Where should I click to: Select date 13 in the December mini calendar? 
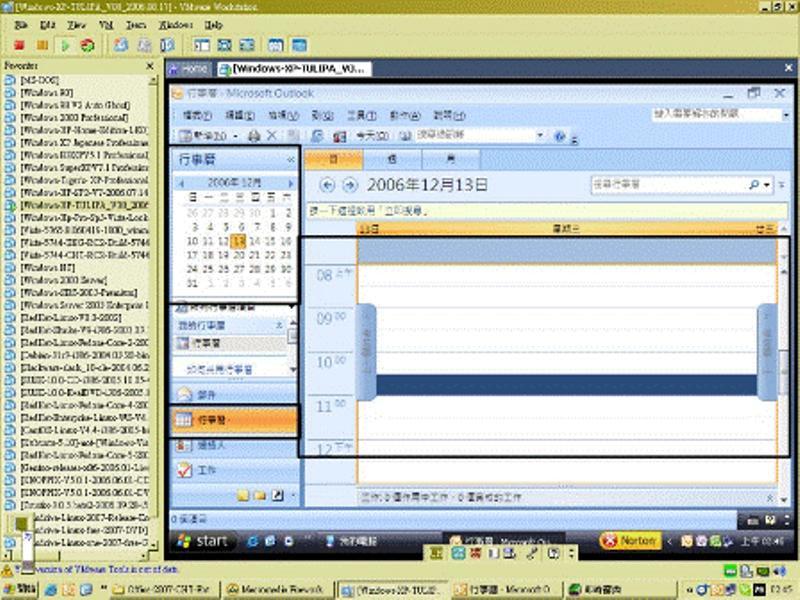(x=239, y=241)
